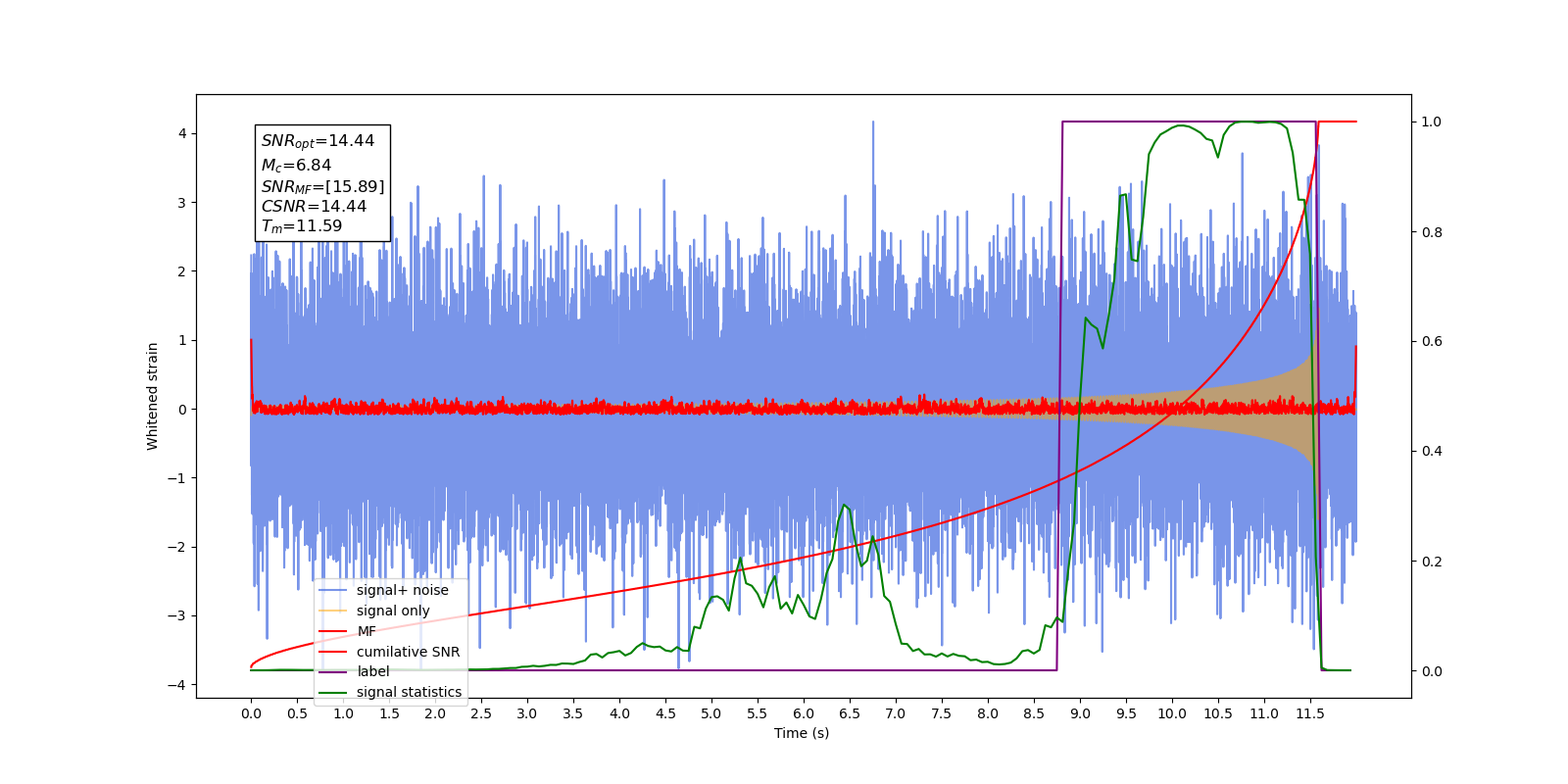Click the 'Time (s)' x-axis label

click(x=802, y=733)
